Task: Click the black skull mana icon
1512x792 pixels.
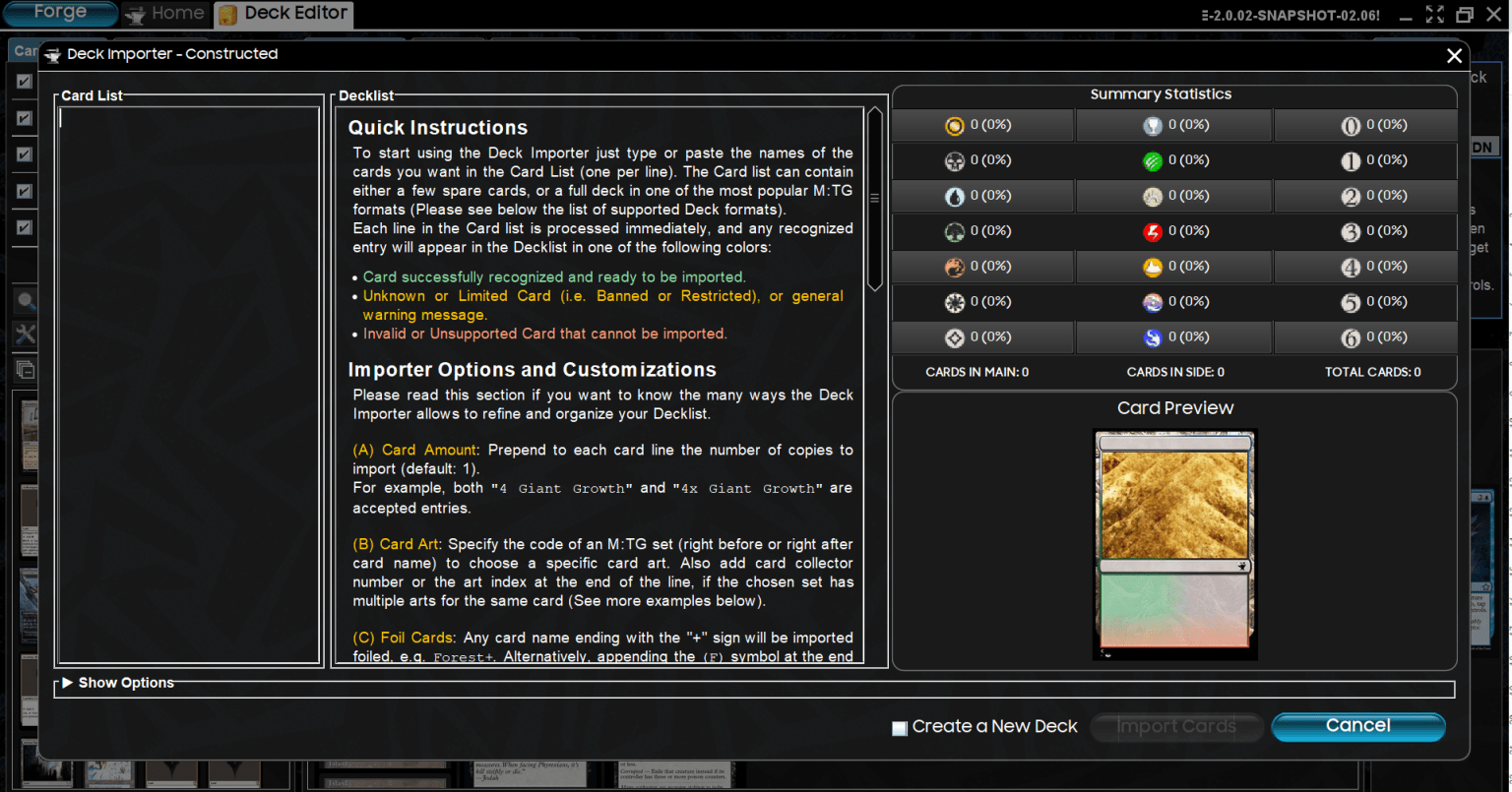Action: click(954, 161)
